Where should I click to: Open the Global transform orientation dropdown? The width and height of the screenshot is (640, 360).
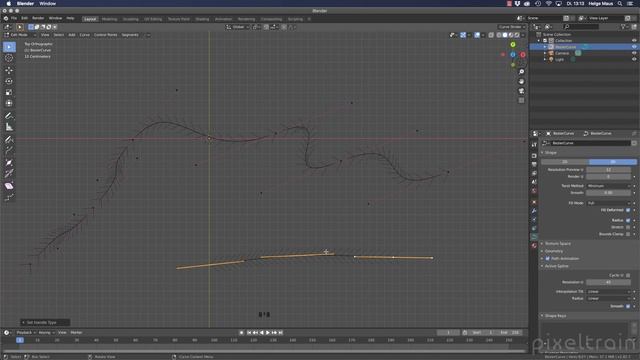tap(238, 27)
